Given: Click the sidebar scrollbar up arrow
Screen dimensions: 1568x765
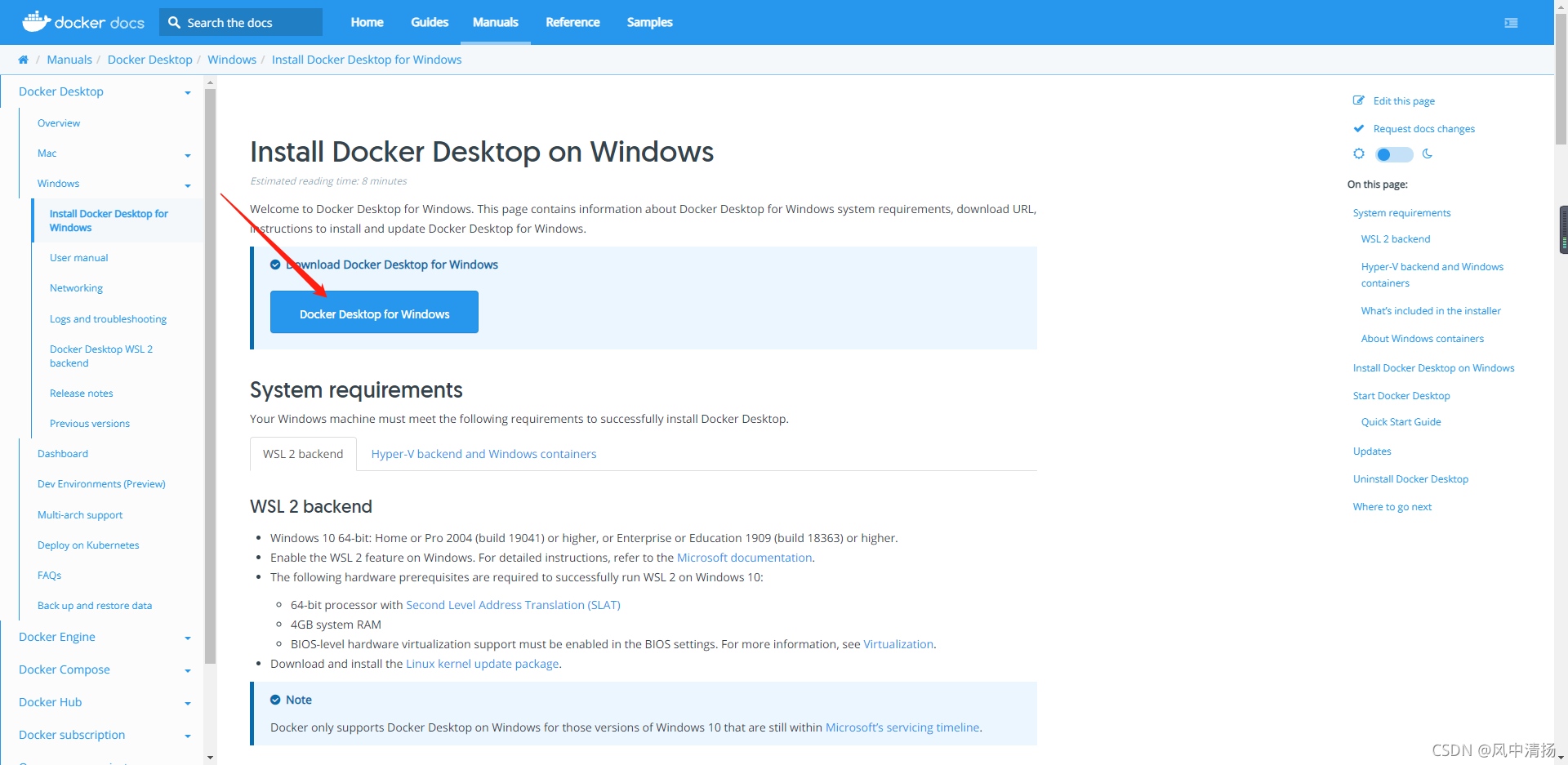Looking at the screenshot, I should tap(210, 82).
